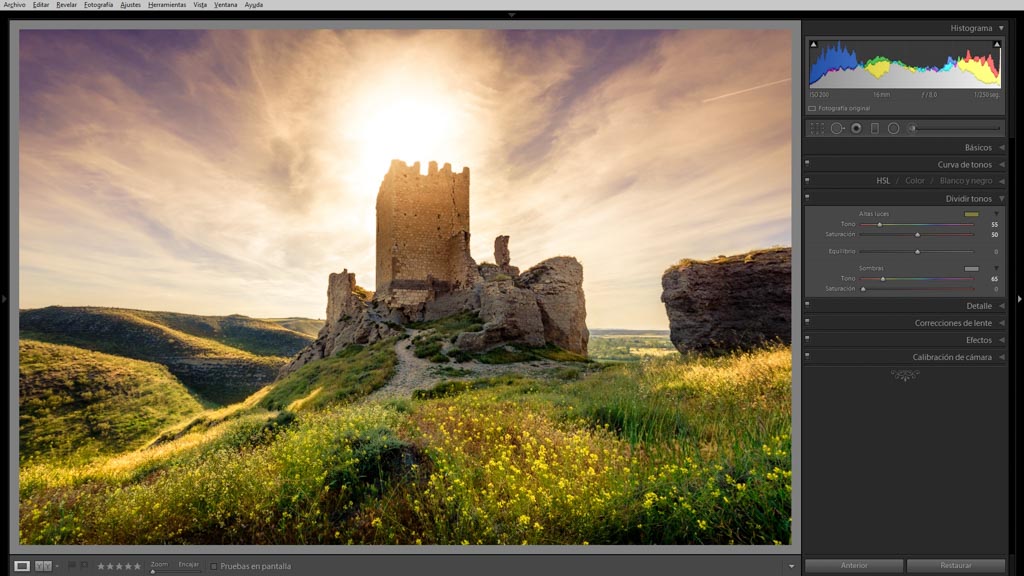Switch to Before/After comparison view
Screen dimensions: 1024x576
coord(43,566)
